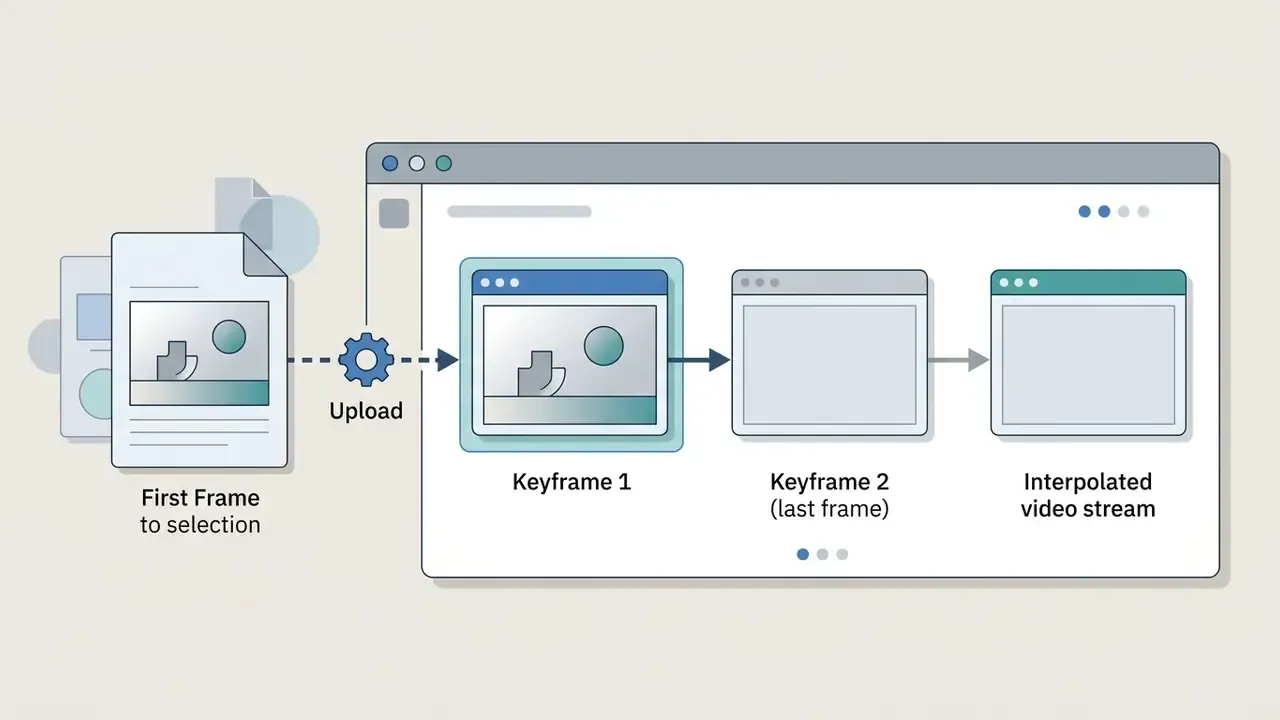1280x720 pixels.
Task: Go to the middle dot of the bottom pager
Action: (822, 554)
